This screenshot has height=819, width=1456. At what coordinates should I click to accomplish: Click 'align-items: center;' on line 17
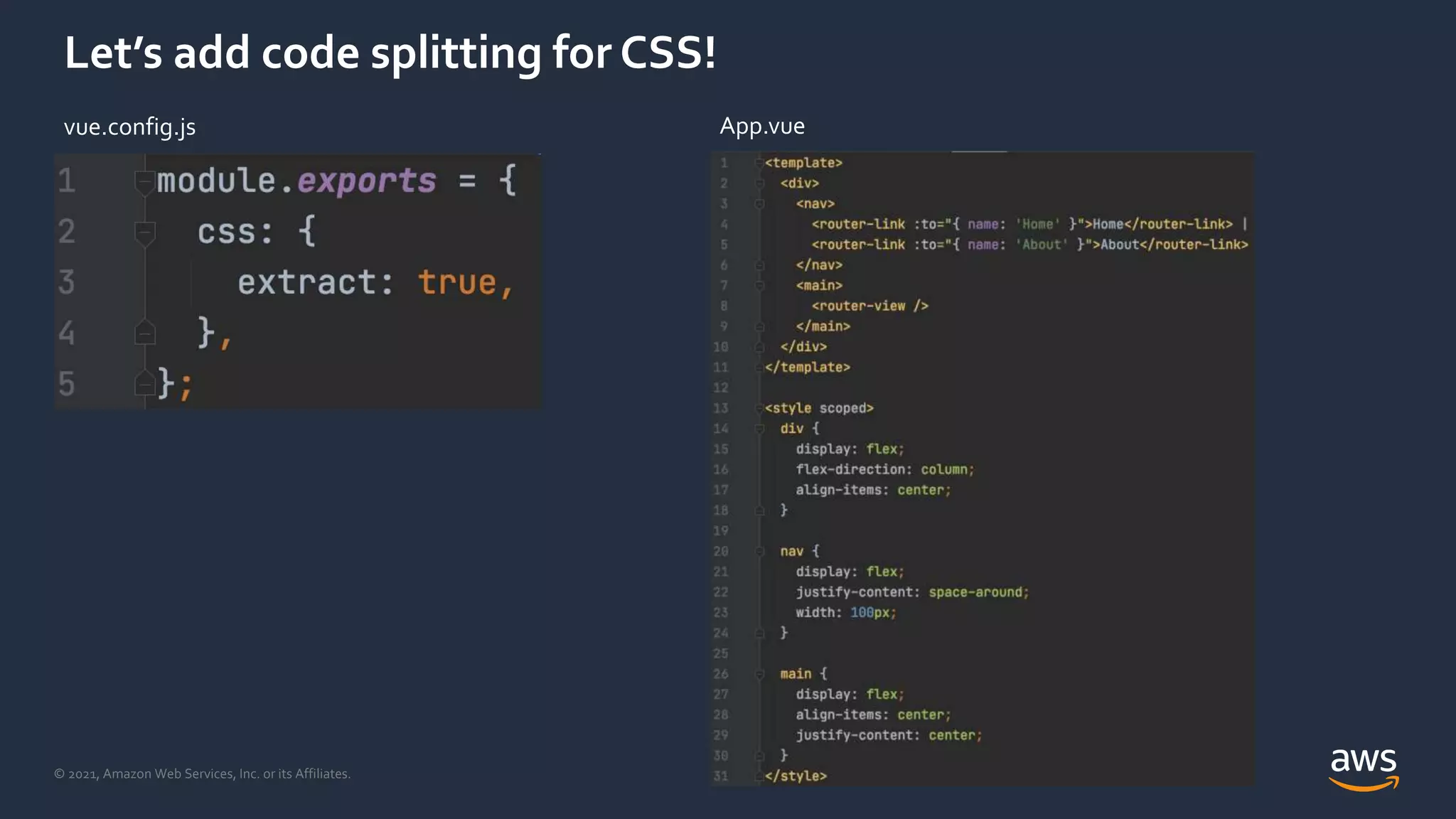873,491
